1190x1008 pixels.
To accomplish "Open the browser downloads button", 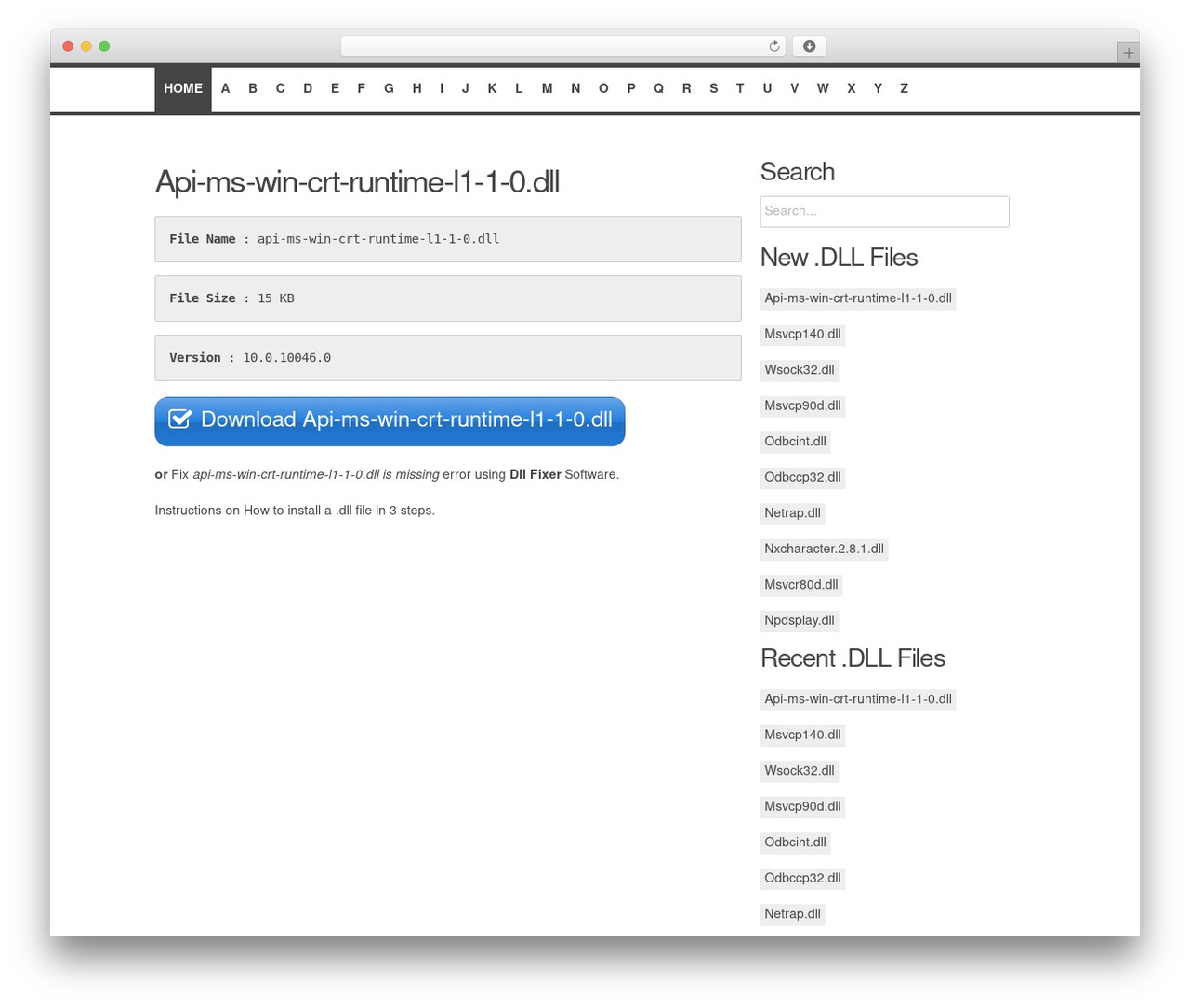I will point(809,46).
